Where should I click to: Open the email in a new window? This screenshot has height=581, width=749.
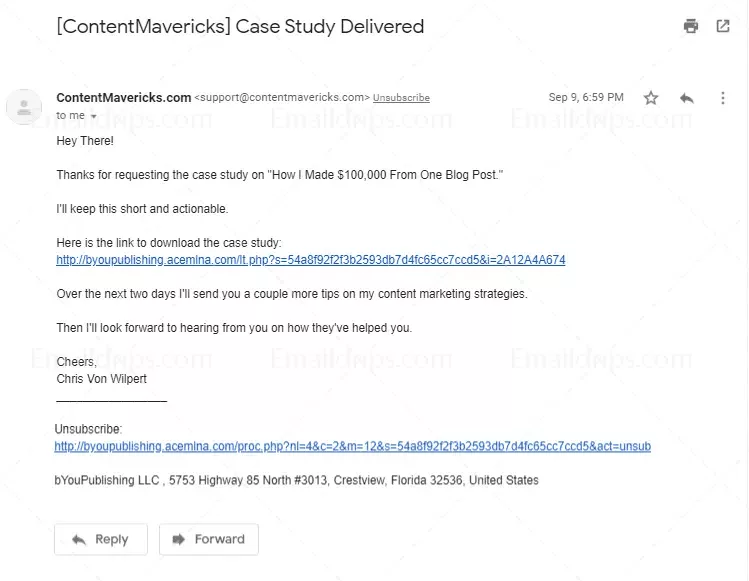pyautogui.click(x=723, y=27)
